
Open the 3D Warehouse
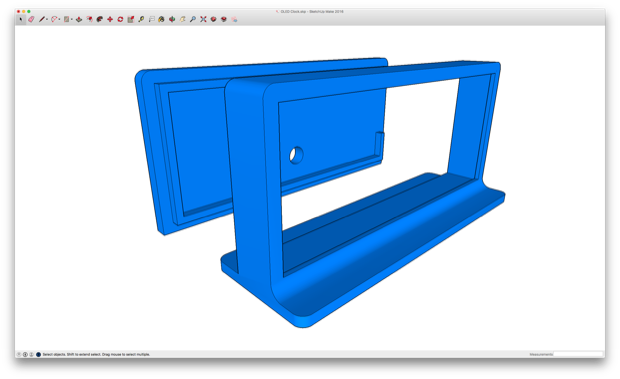click(x=214, y=19)
